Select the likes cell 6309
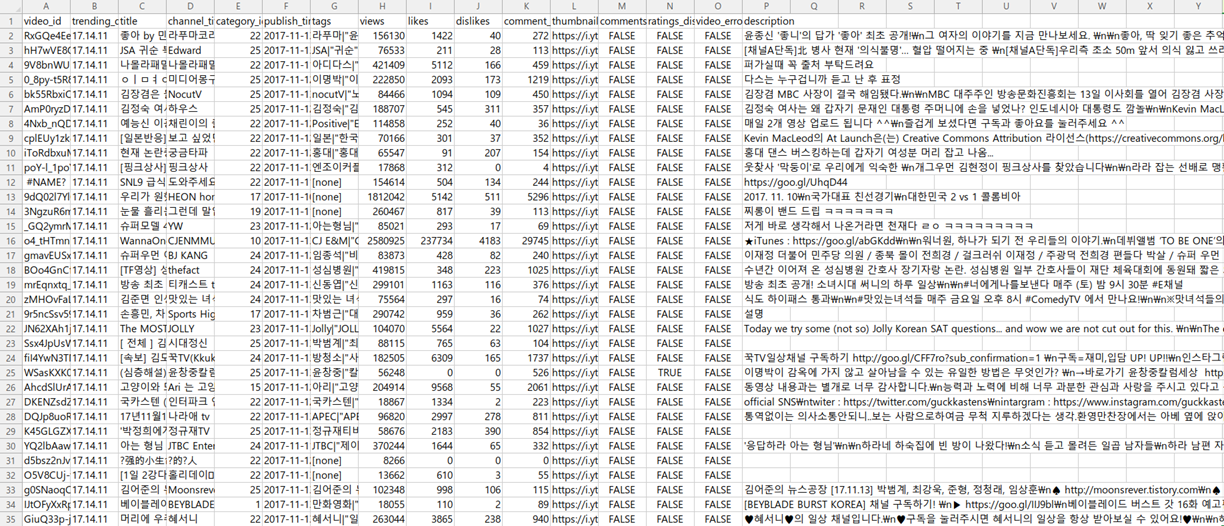 coord(431,357)
